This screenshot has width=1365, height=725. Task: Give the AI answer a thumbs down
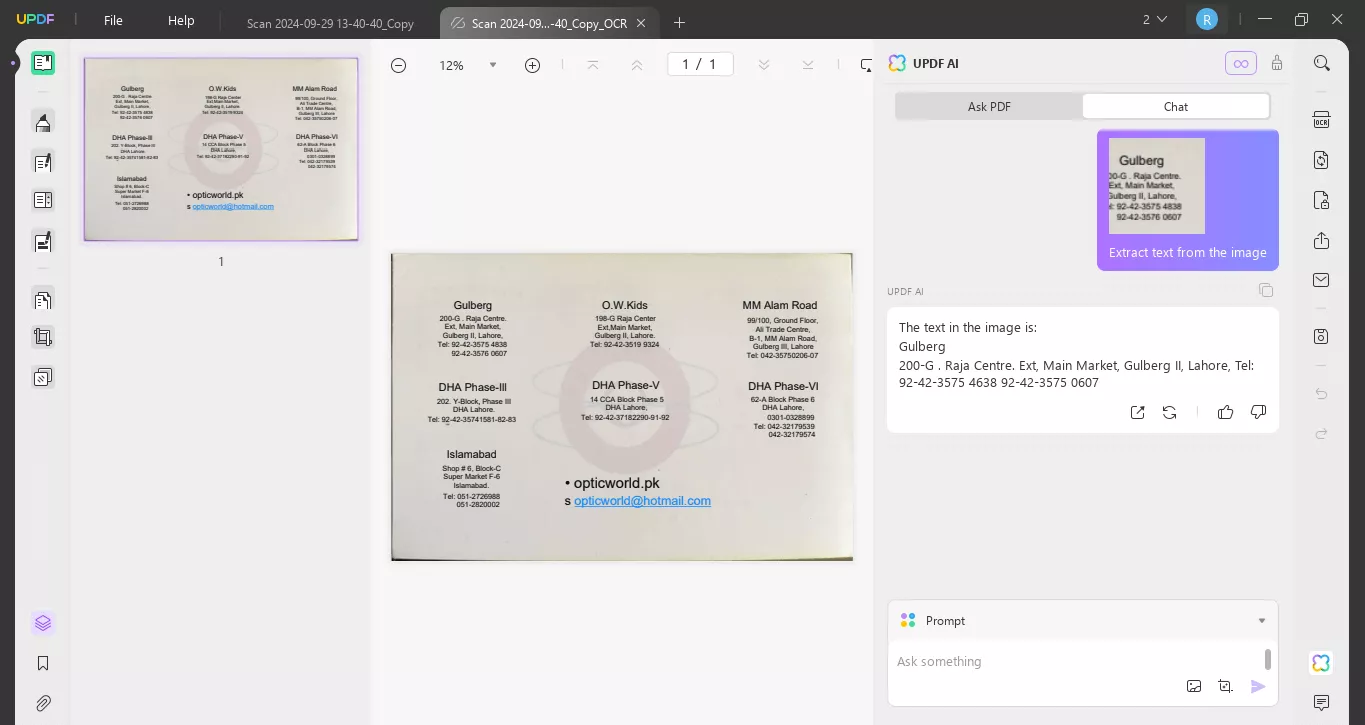1258,412
